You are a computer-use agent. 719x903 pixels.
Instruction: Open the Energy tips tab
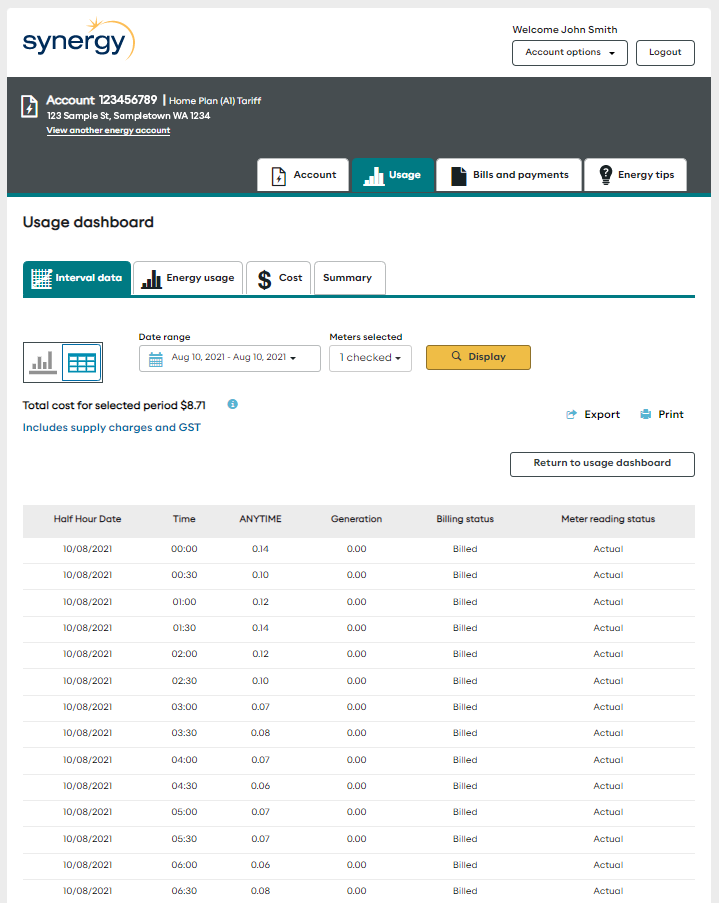635,174
